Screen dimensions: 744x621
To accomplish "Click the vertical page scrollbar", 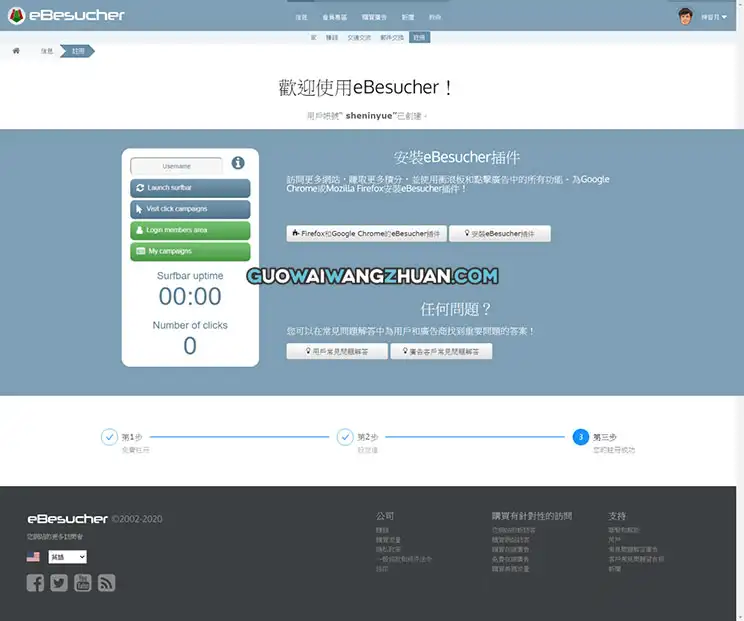I will pyautogui.click(x=740, y=308).
